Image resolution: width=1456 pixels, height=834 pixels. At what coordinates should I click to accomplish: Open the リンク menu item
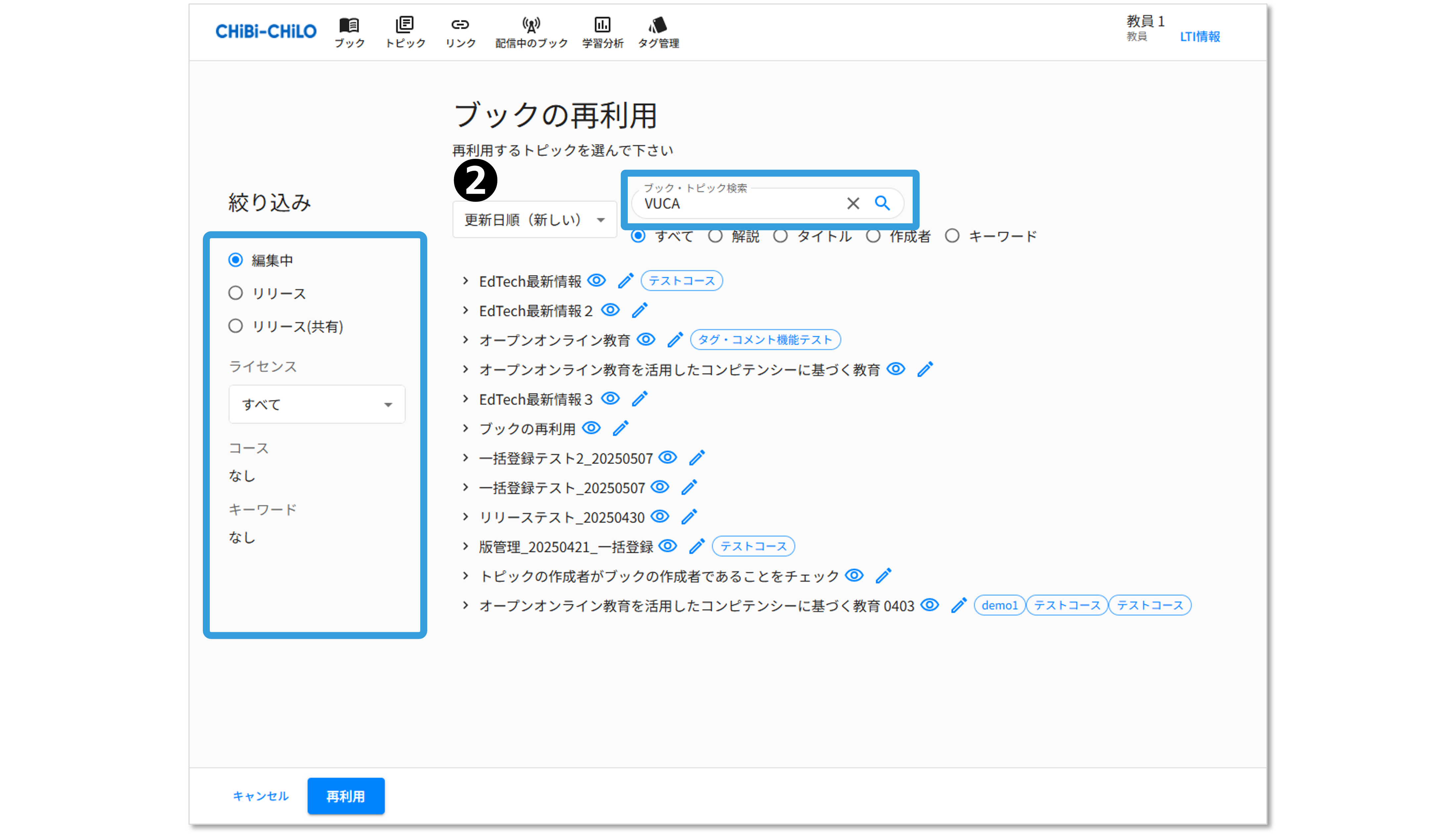click(x=460, y=31)
